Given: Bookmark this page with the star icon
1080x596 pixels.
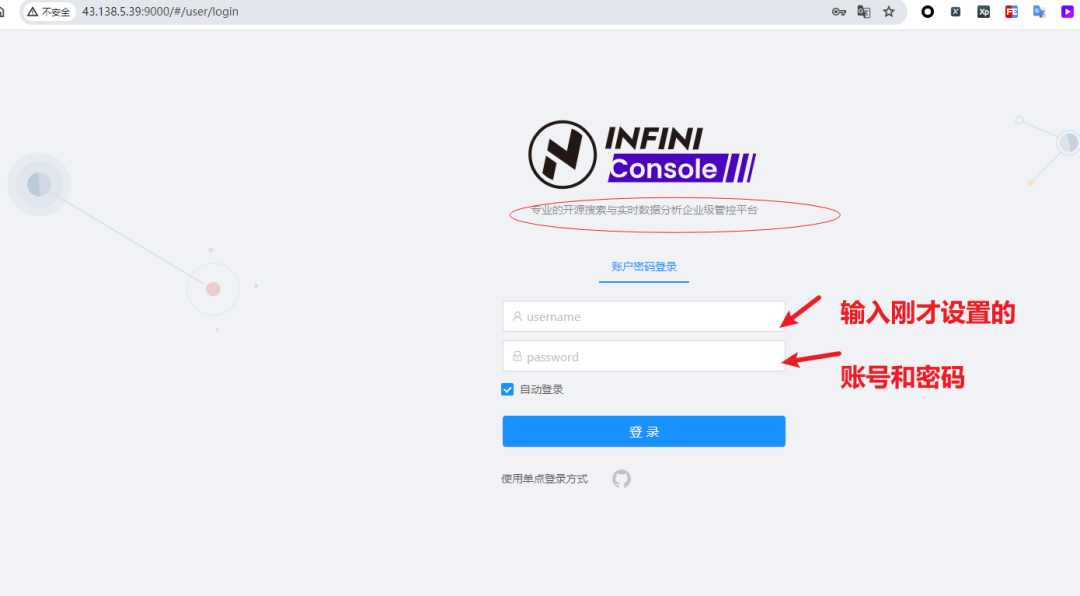Looking at the screenshot, I should [x=889, y=12].
